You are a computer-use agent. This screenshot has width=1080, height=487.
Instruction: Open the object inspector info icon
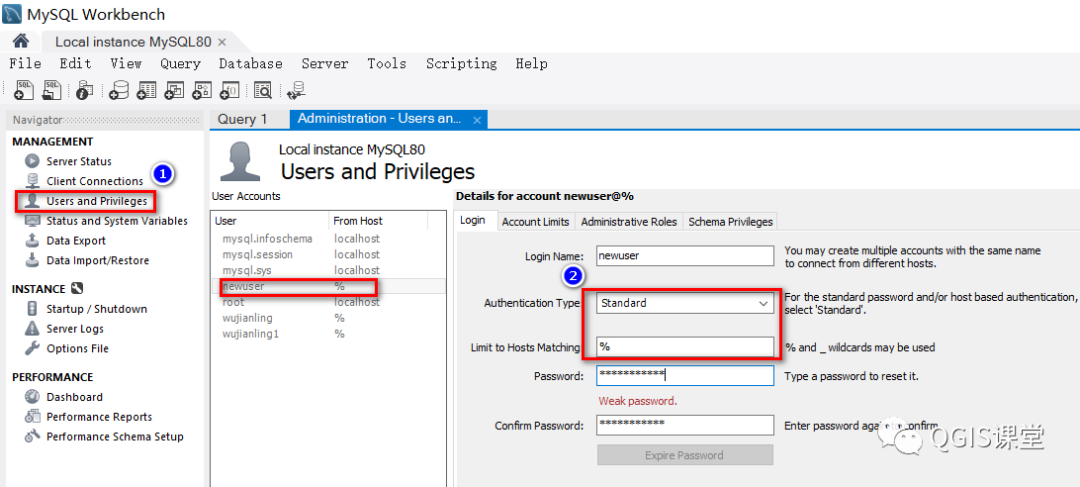pyautogui.click(x=84, y=90)
